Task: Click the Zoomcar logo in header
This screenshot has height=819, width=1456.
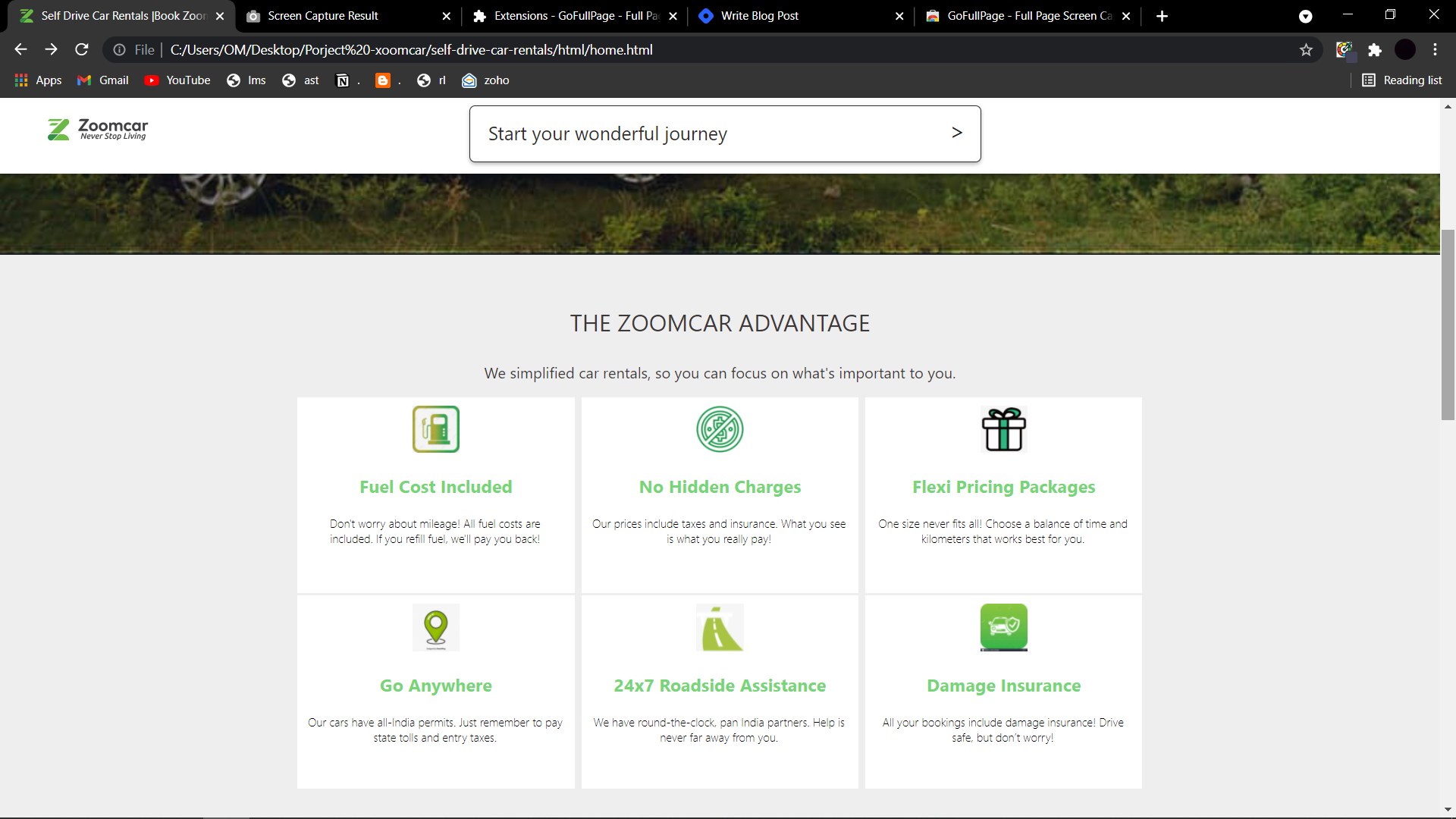Action: 98,130
